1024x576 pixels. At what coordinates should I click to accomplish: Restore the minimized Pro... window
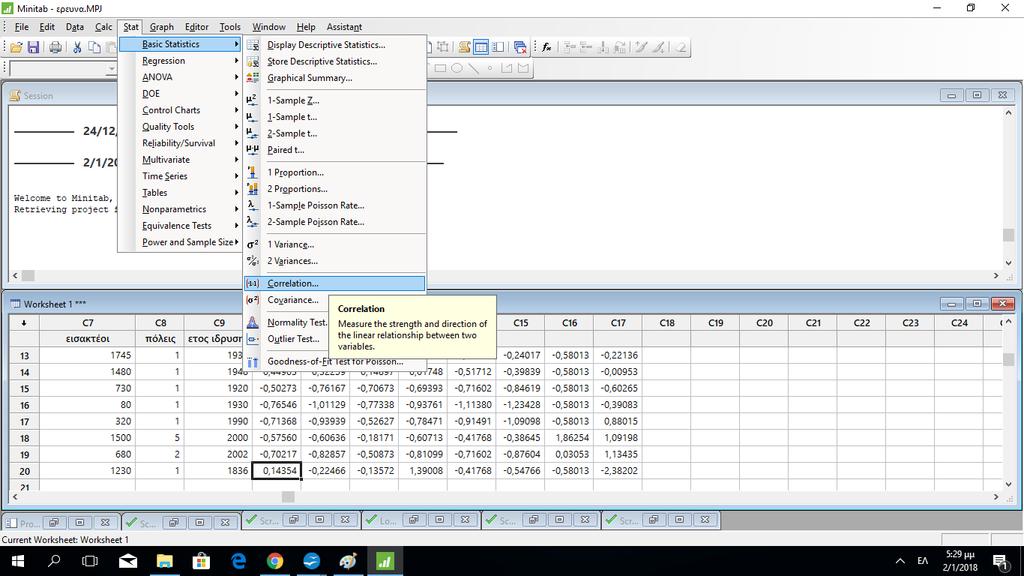click(x=54, y=522)
